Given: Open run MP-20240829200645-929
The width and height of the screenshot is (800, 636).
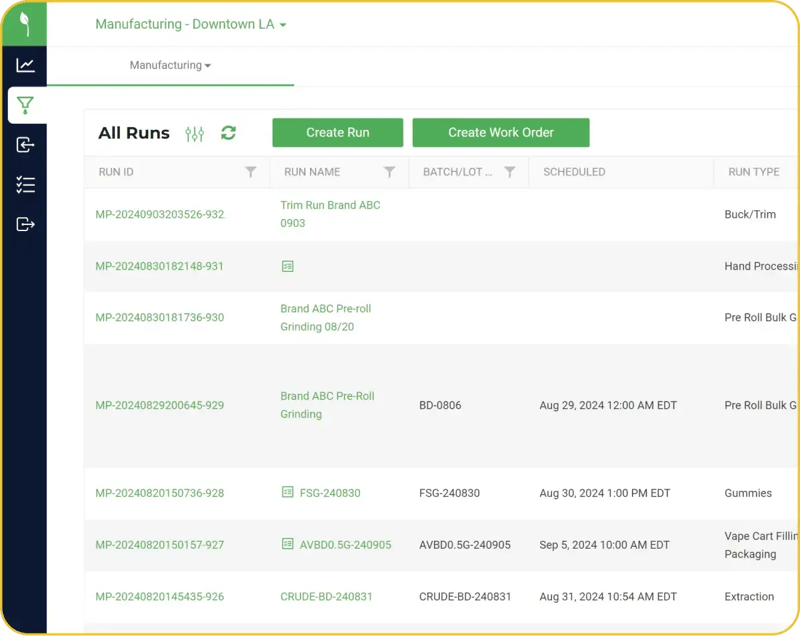Looking at the screenshot, I should click(x=160, y=405).
